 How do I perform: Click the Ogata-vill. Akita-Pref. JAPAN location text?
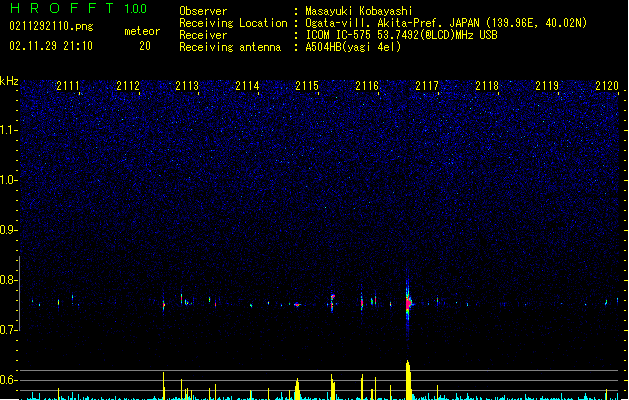coord(446,23)
